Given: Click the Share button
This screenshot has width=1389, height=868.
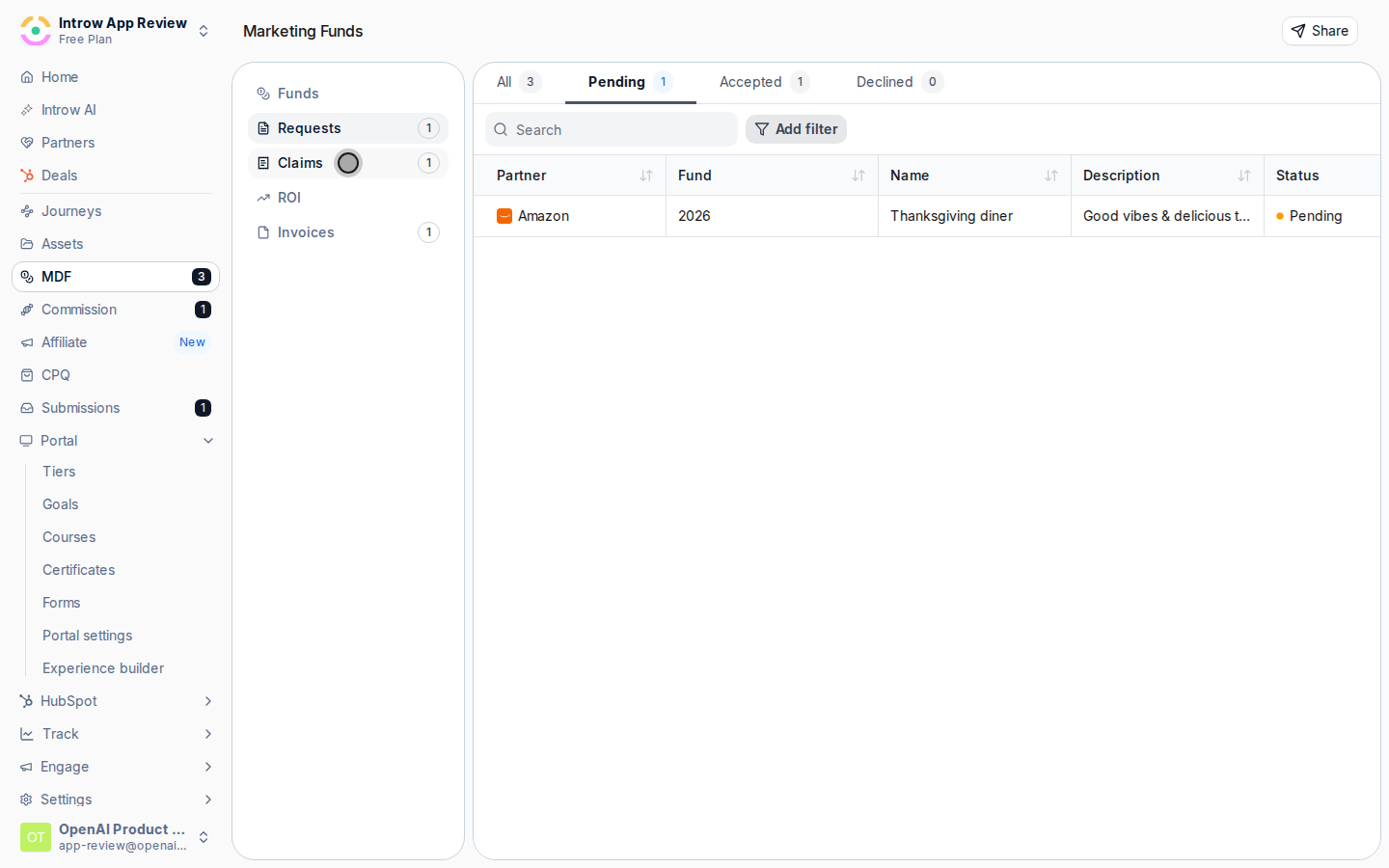Looking at the screenshot, I should pos(1320,31).
